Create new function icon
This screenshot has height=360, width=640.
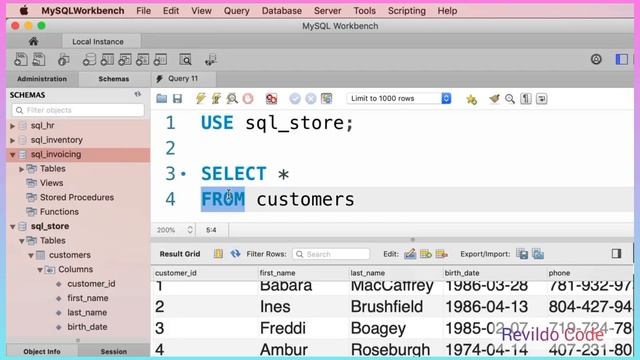160,60
